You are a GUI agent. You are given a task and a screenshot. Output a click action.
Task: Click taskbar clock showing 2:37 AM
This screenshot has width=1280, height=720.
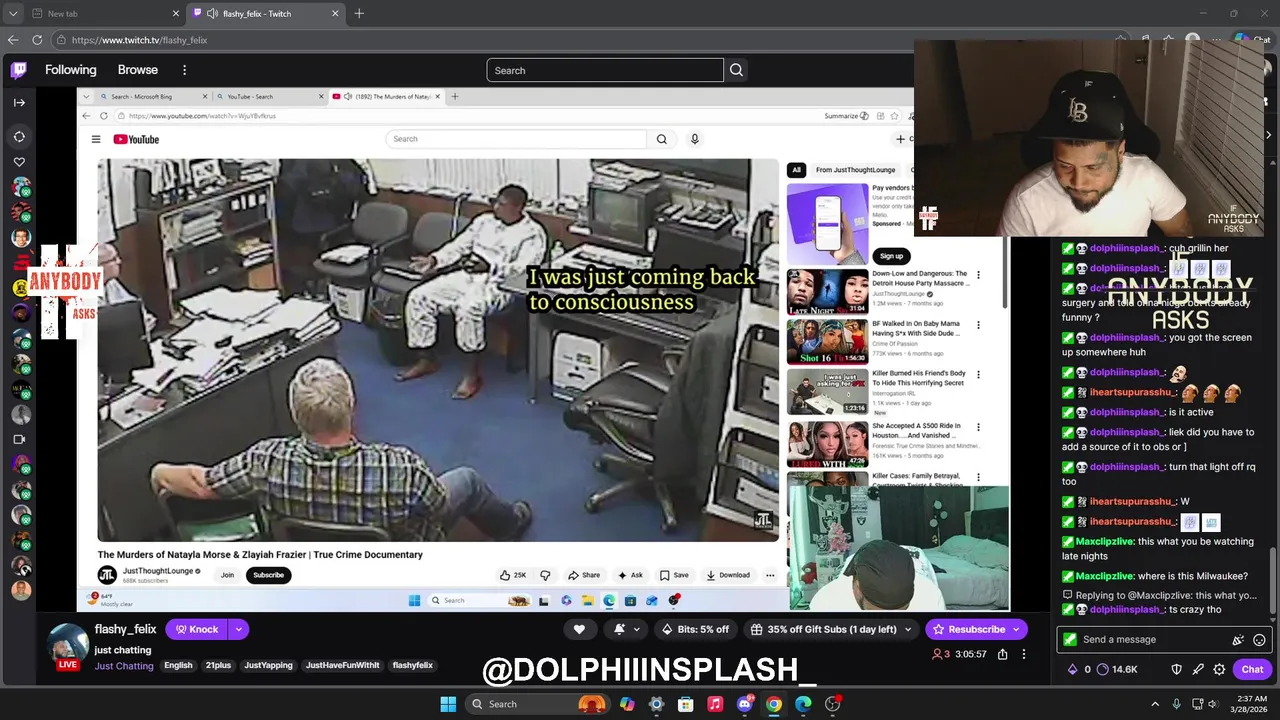click(1247, 704)
